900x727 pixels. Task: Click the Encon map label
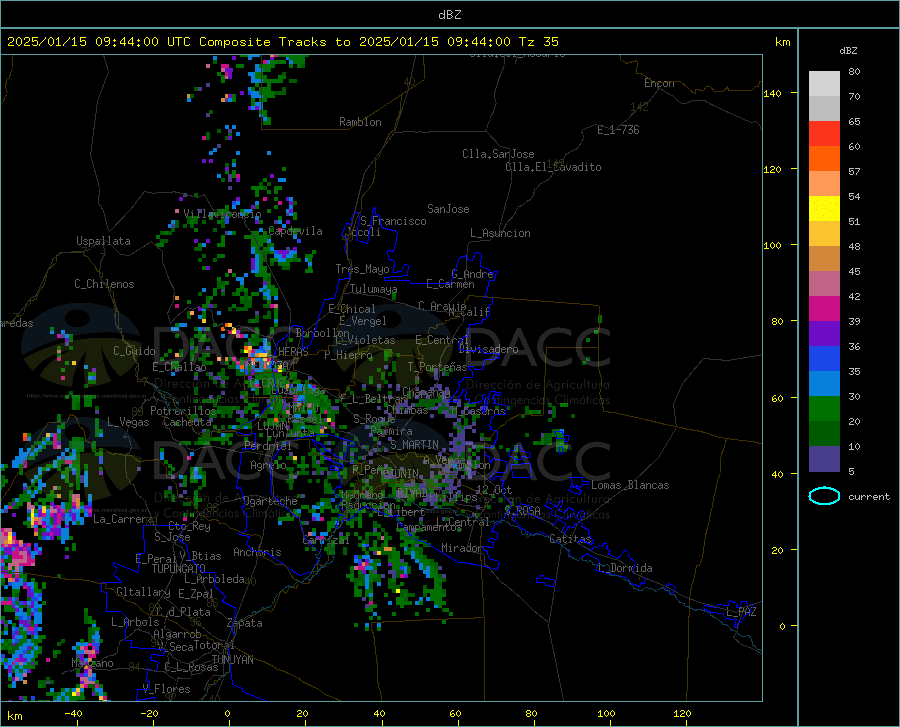659,83
